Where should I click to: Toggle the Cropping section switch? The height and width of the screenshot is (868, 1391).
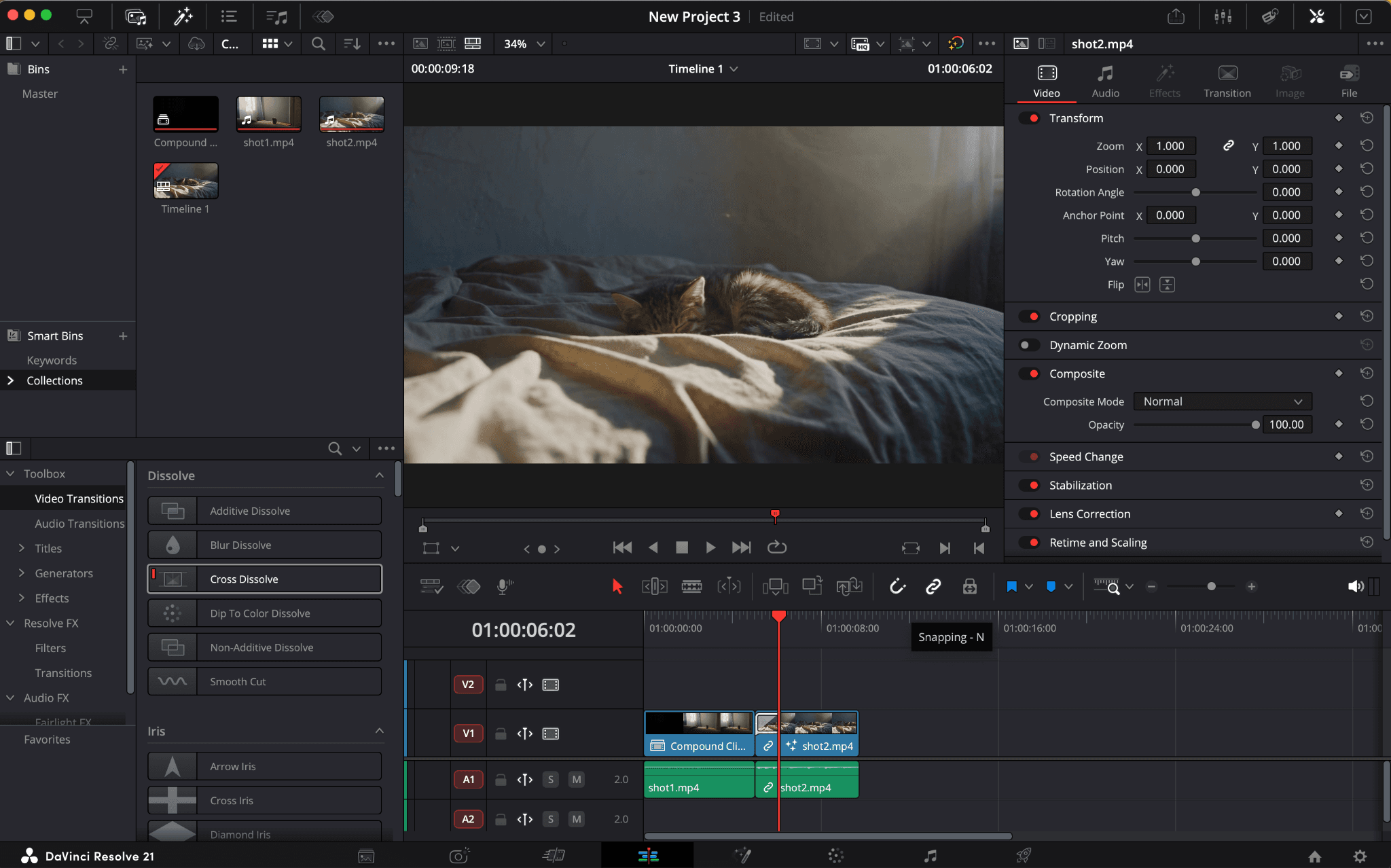click(1030, 317)
